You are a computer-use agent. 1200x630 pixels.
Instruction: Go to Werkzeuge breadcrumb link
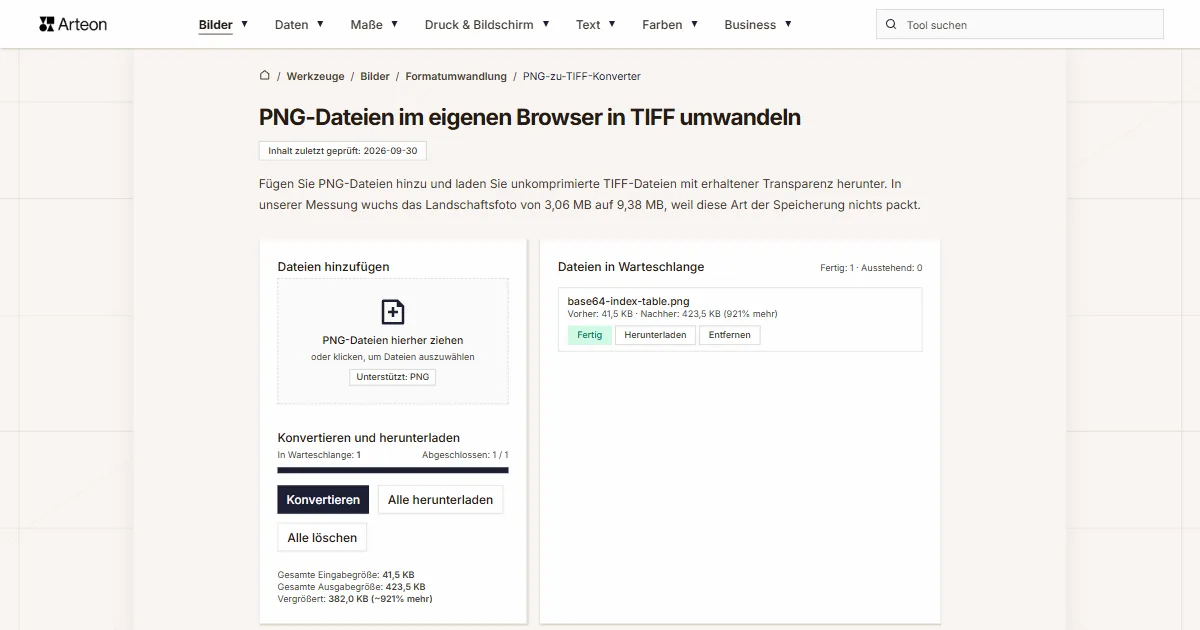[315, 76]
